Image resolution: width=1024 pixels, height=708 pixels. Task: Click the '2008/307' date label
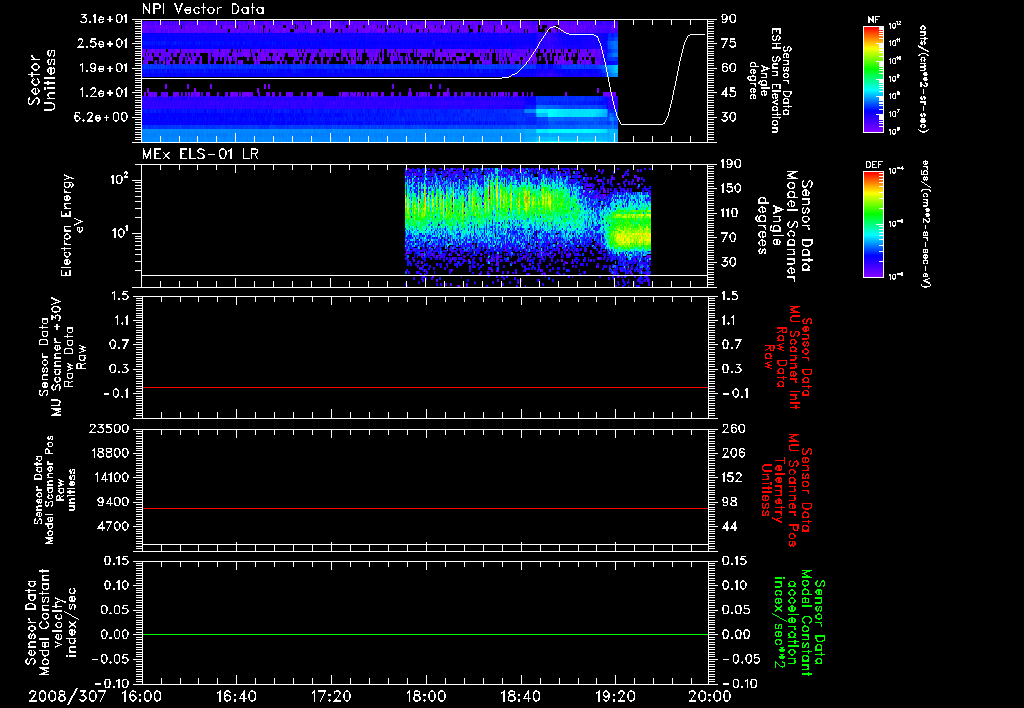pyautogui.click(x=67, y=696)
